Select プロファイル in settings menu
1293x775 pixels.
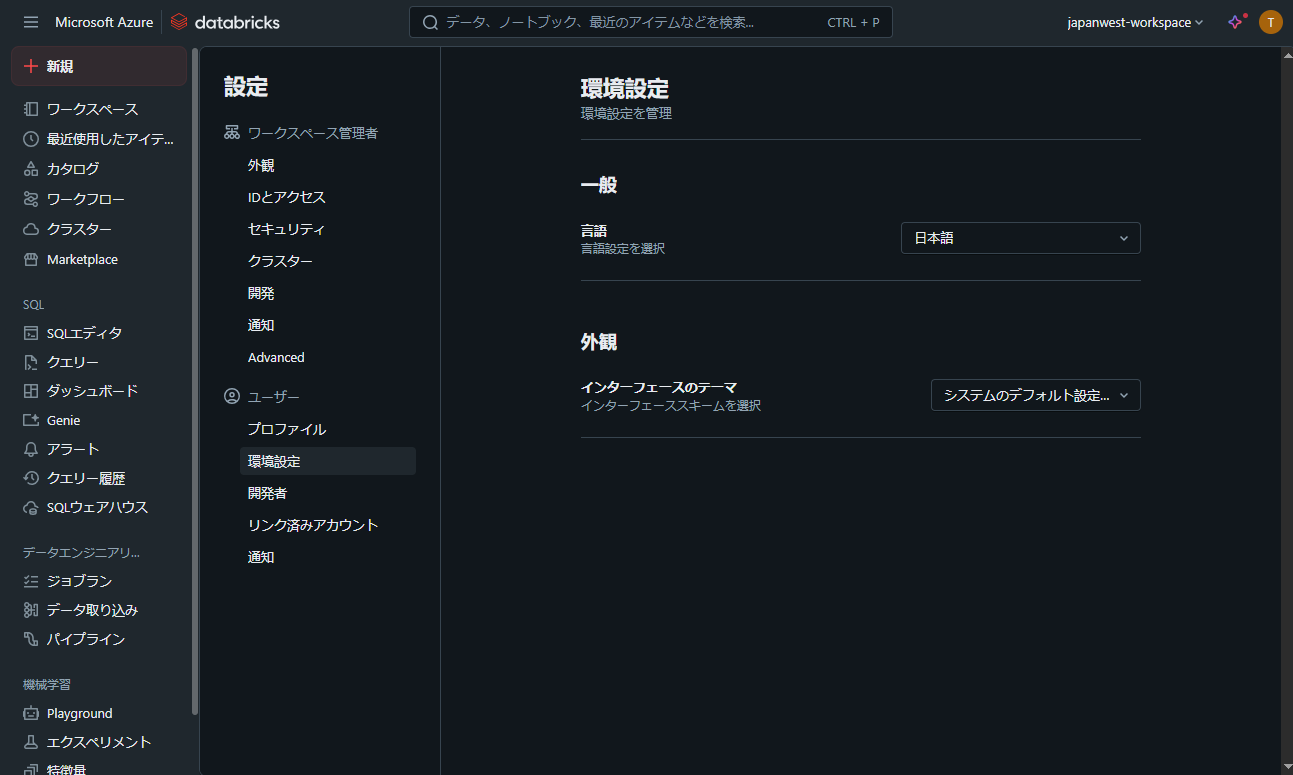click(x=287, y=429)
